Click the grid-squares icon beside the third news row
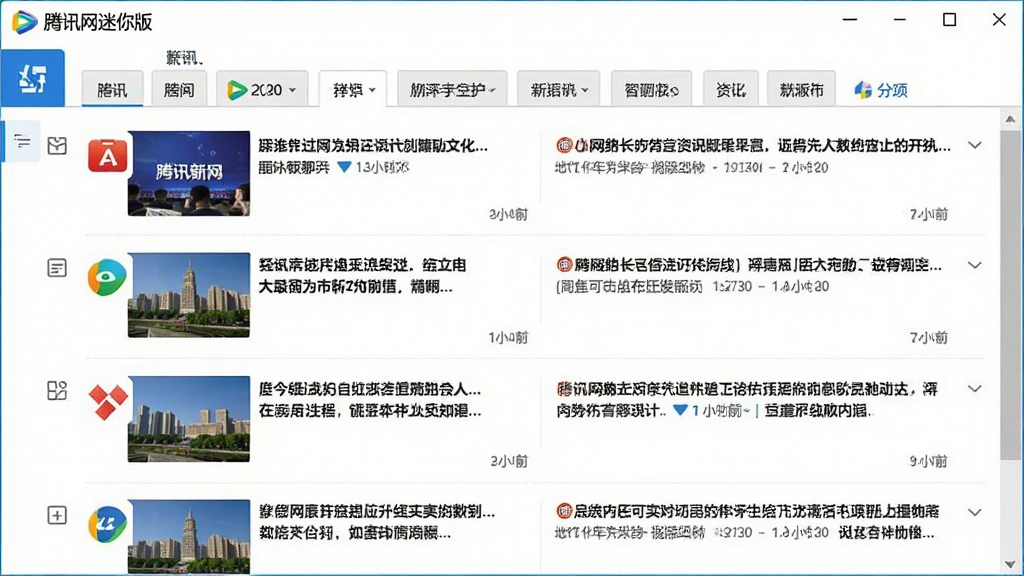The image size is (1024, 576). click(x=57, y=391)
